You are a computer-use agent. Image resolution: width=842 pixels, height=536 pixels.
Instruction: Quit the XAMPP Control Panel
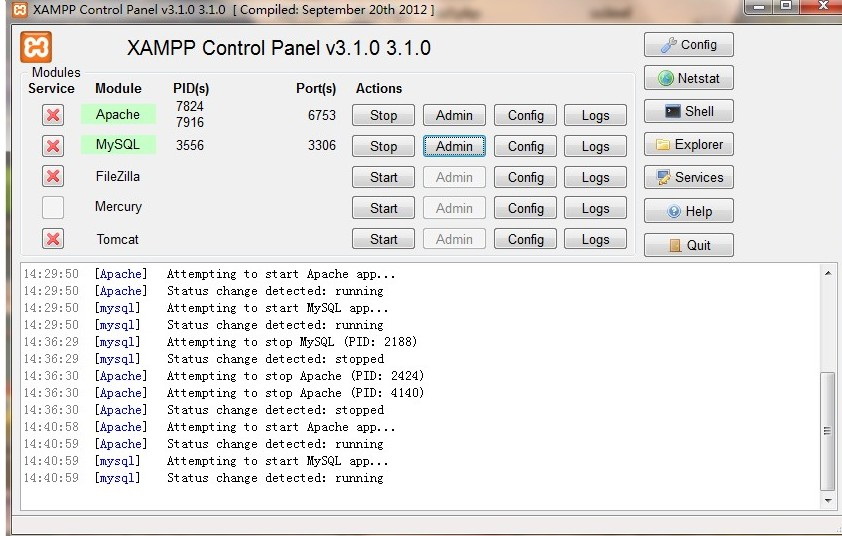(x=688, y=245)
